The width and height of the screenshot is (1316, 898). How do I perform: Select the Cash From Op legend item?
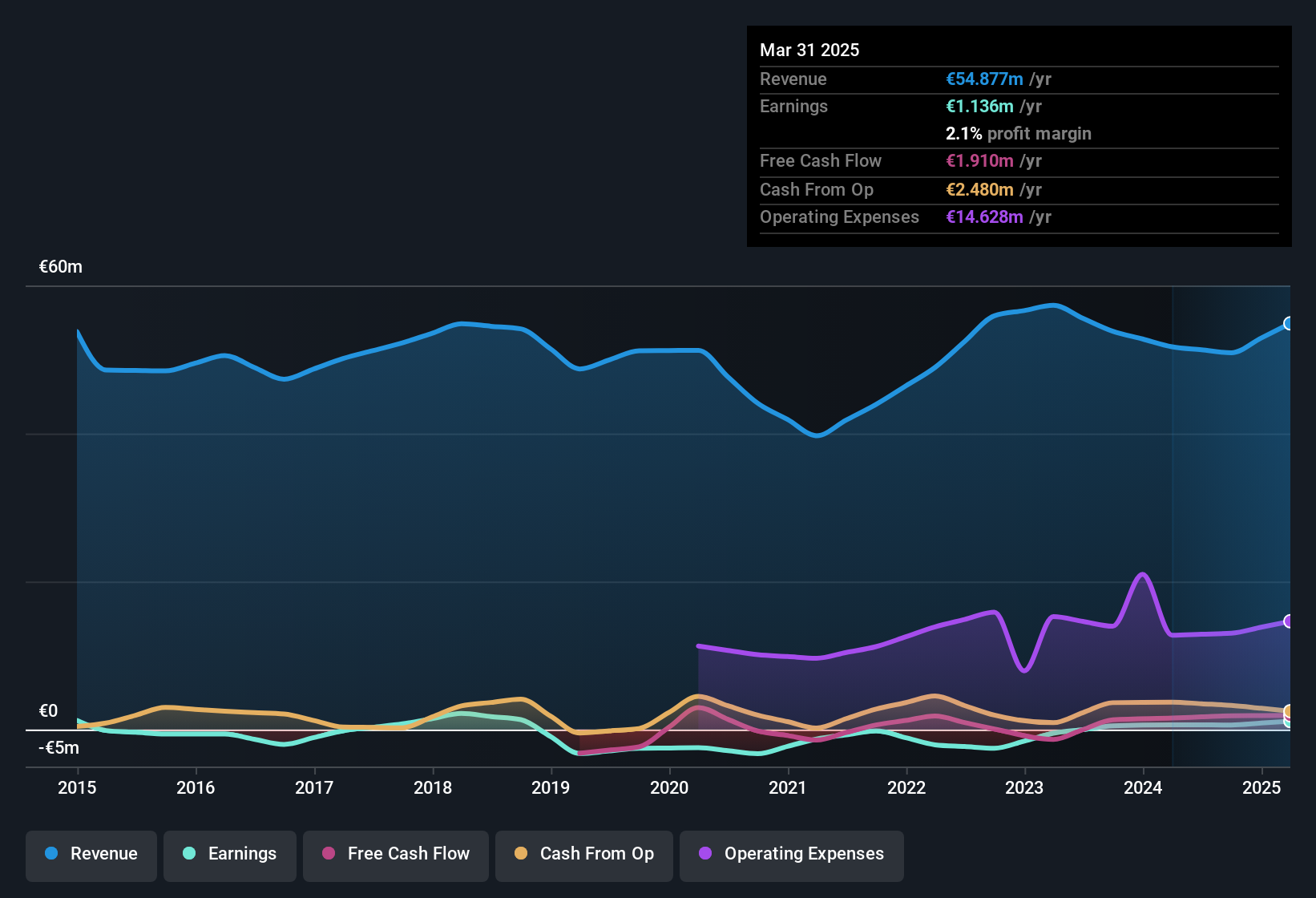tap(583, 854)
